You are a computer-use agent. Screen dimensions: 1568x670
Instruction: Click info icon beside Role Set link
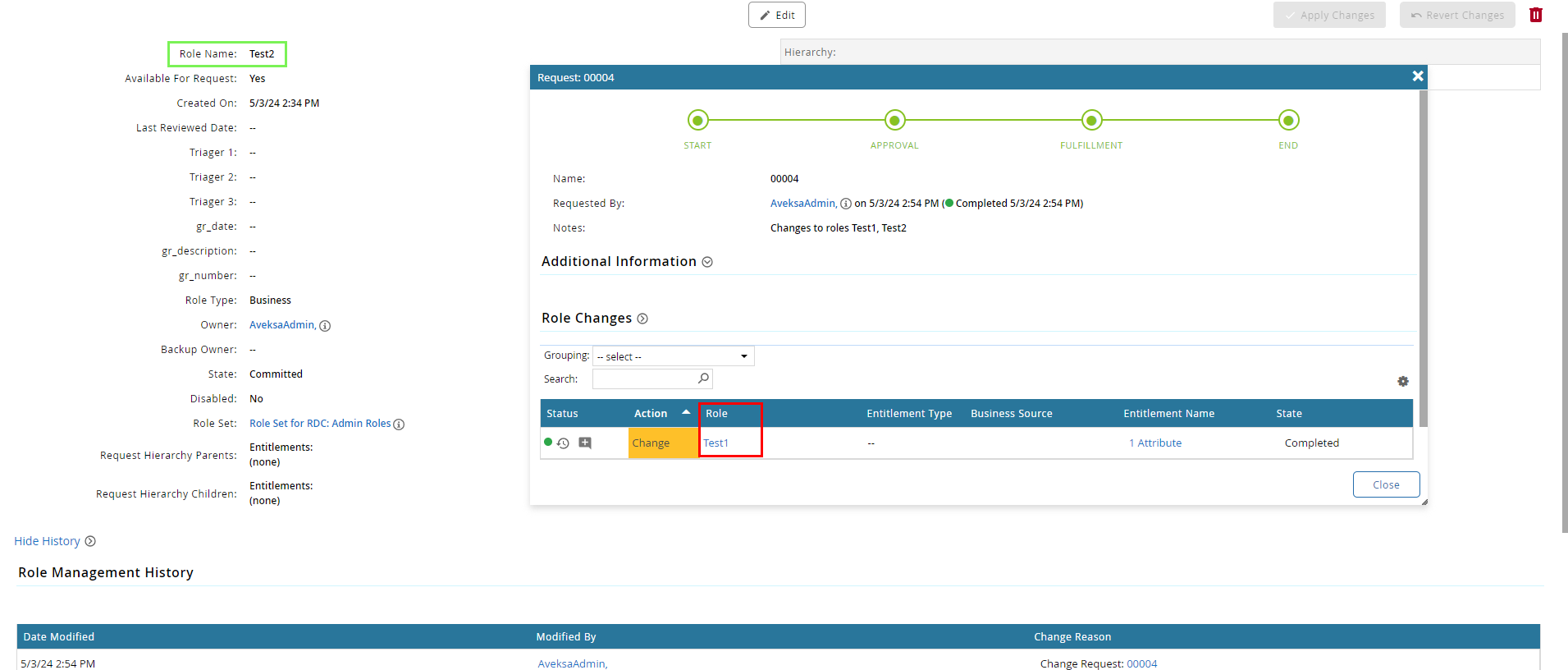[399, 424]
